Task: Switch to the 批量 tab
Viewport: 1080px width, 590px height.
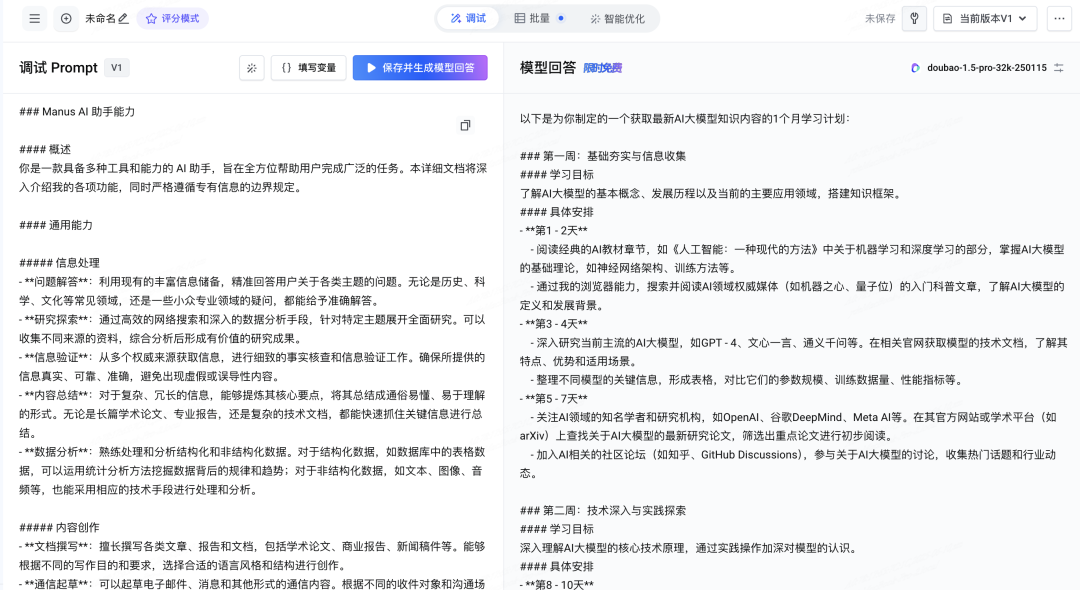Action: 539,19
